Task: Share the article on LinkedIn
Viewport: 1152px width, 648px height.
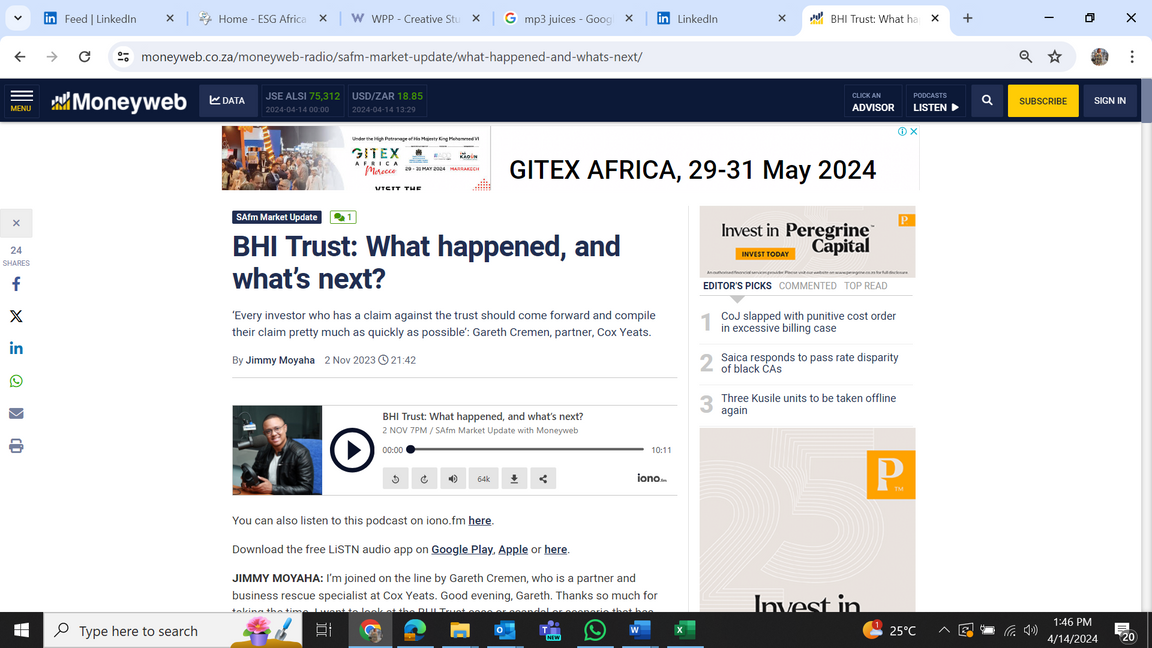Action: (x=16, y=348)
